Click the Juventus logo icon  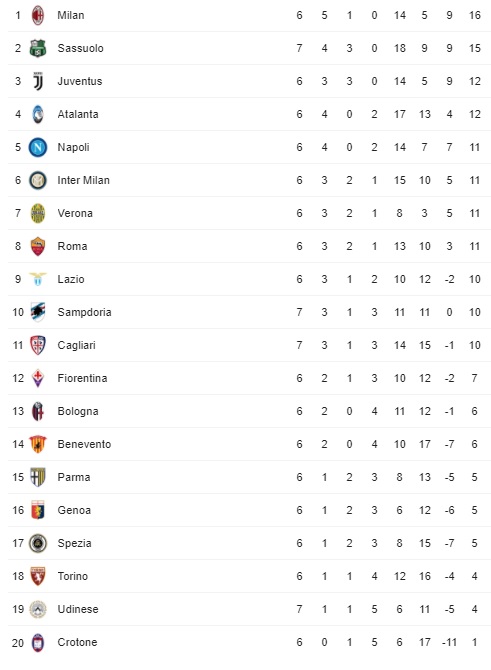click(x=38, y=81)
